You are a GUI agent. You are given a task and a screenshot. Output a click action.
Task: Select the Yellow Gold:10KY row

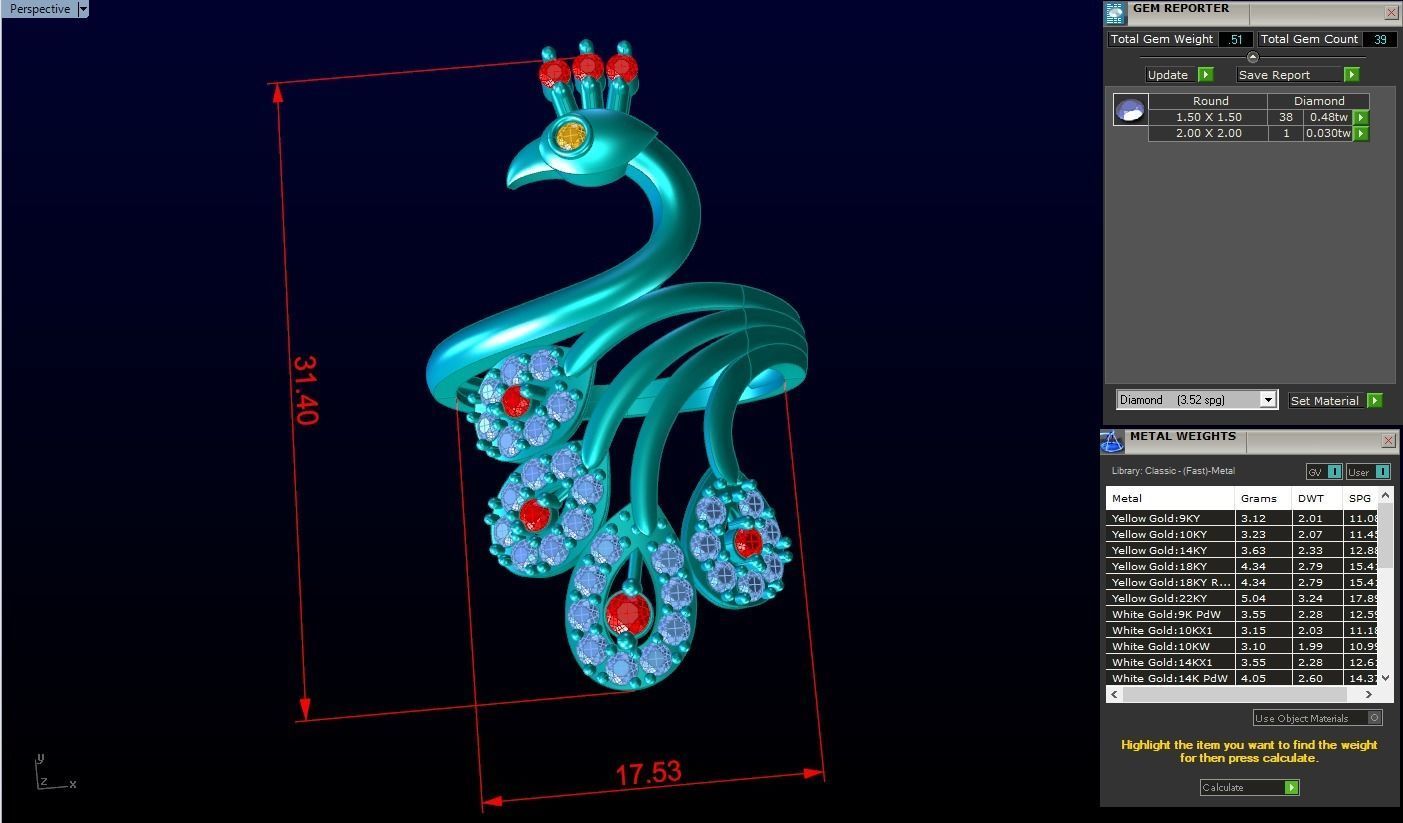[x=1241, y=534]
